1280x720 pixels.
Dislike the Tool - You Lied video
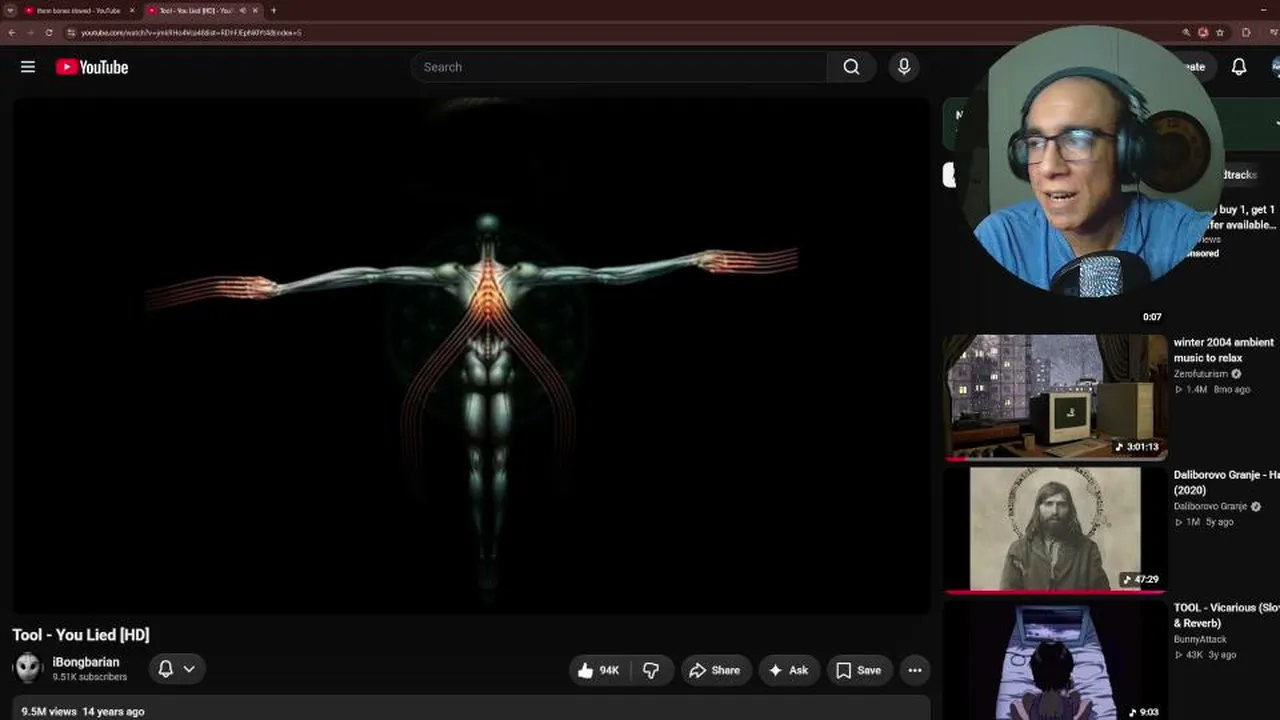coord(651,670)
